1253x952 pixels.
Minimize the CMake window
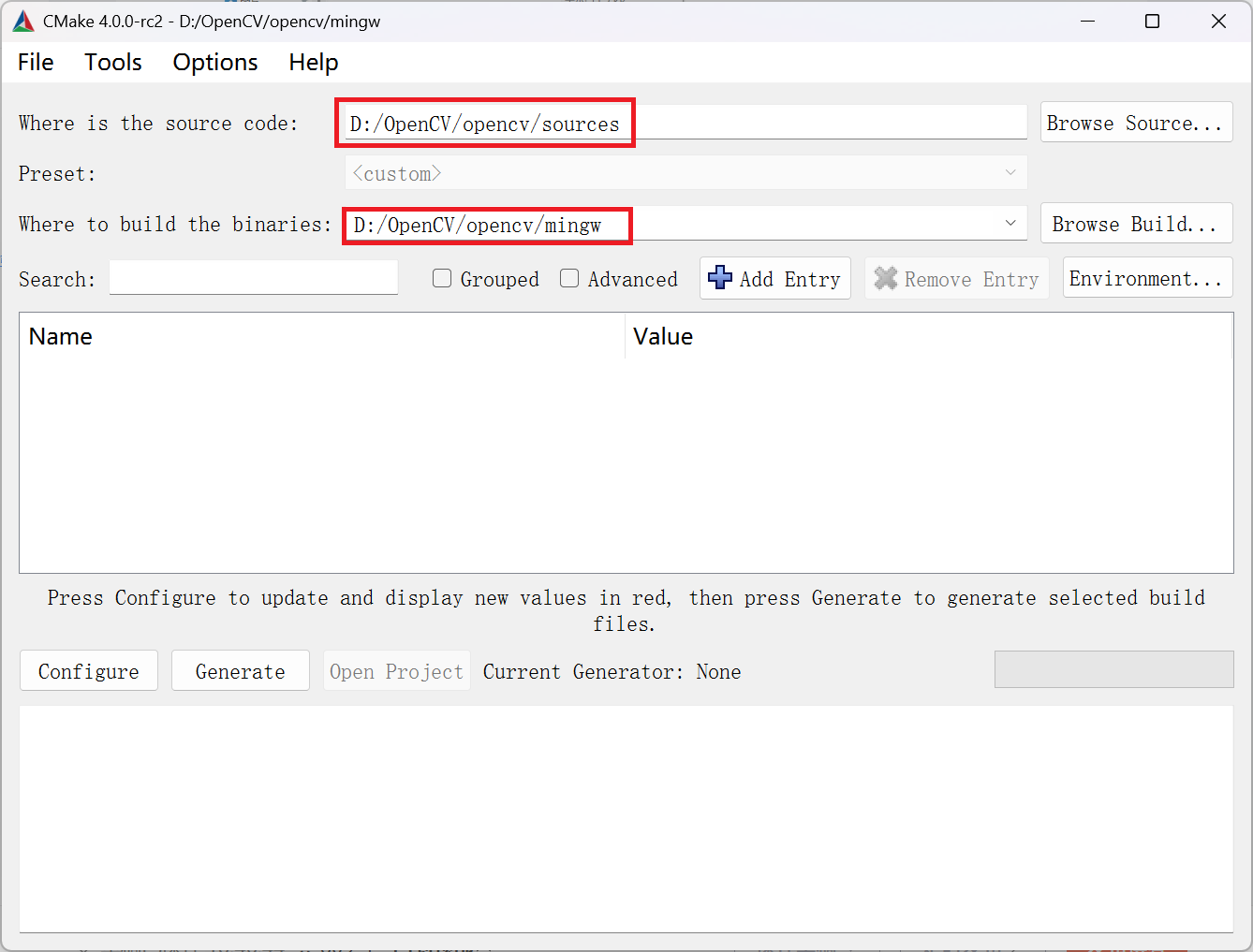(1088, 22)
